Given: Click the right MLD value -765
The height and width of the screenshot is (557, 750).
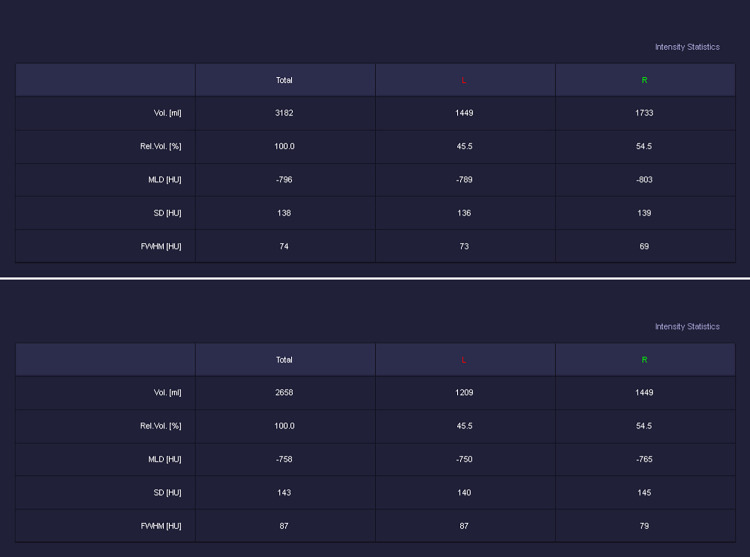Looking at the screenshot, I should click(644, 459).
